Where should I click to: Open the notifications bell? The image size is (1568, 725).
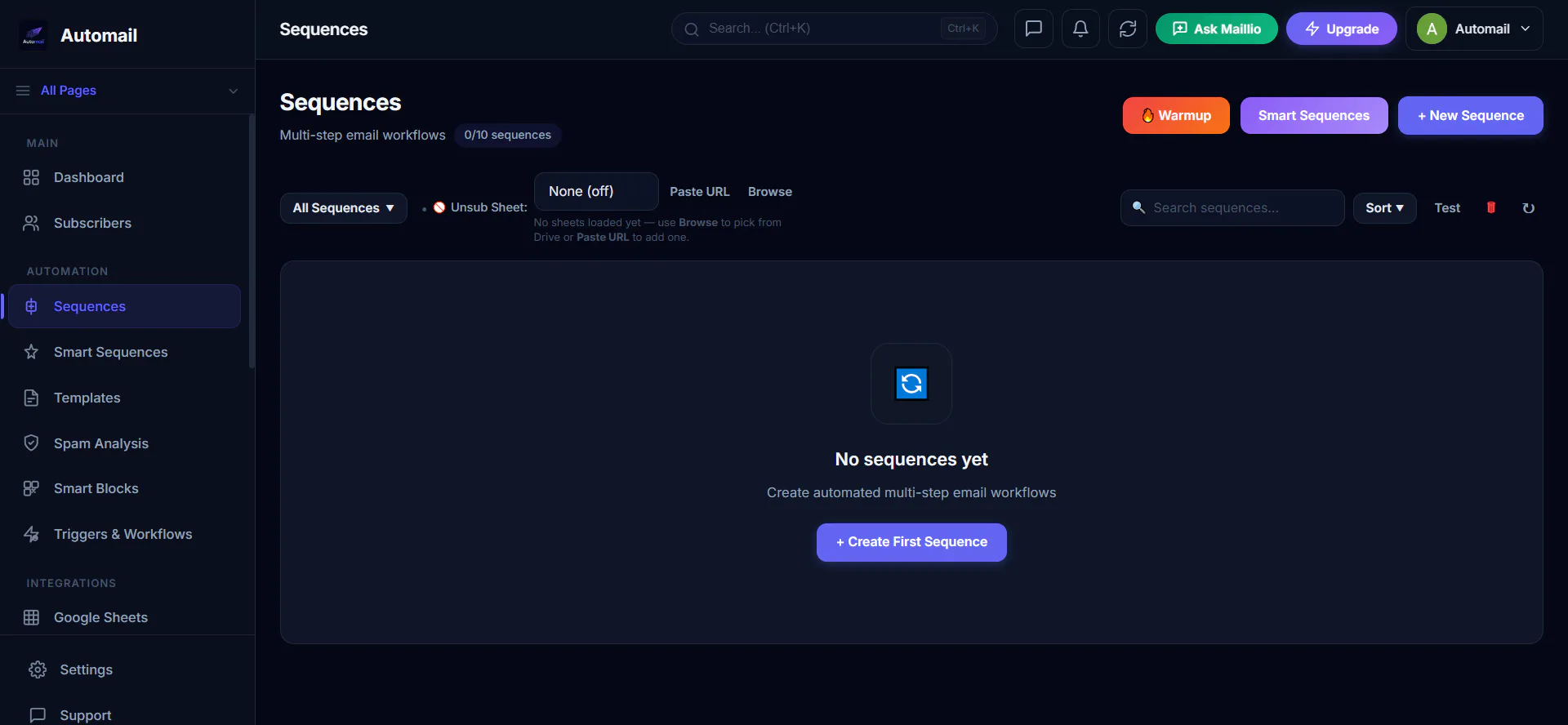pos(1080,29)
